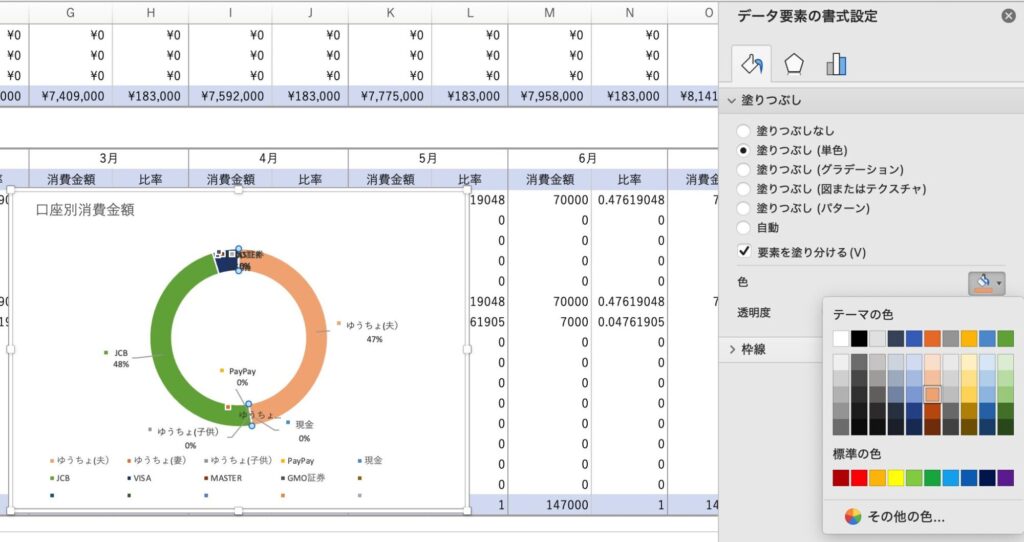
Task: Pick the red swatch in standard colors
Action: 859,478
